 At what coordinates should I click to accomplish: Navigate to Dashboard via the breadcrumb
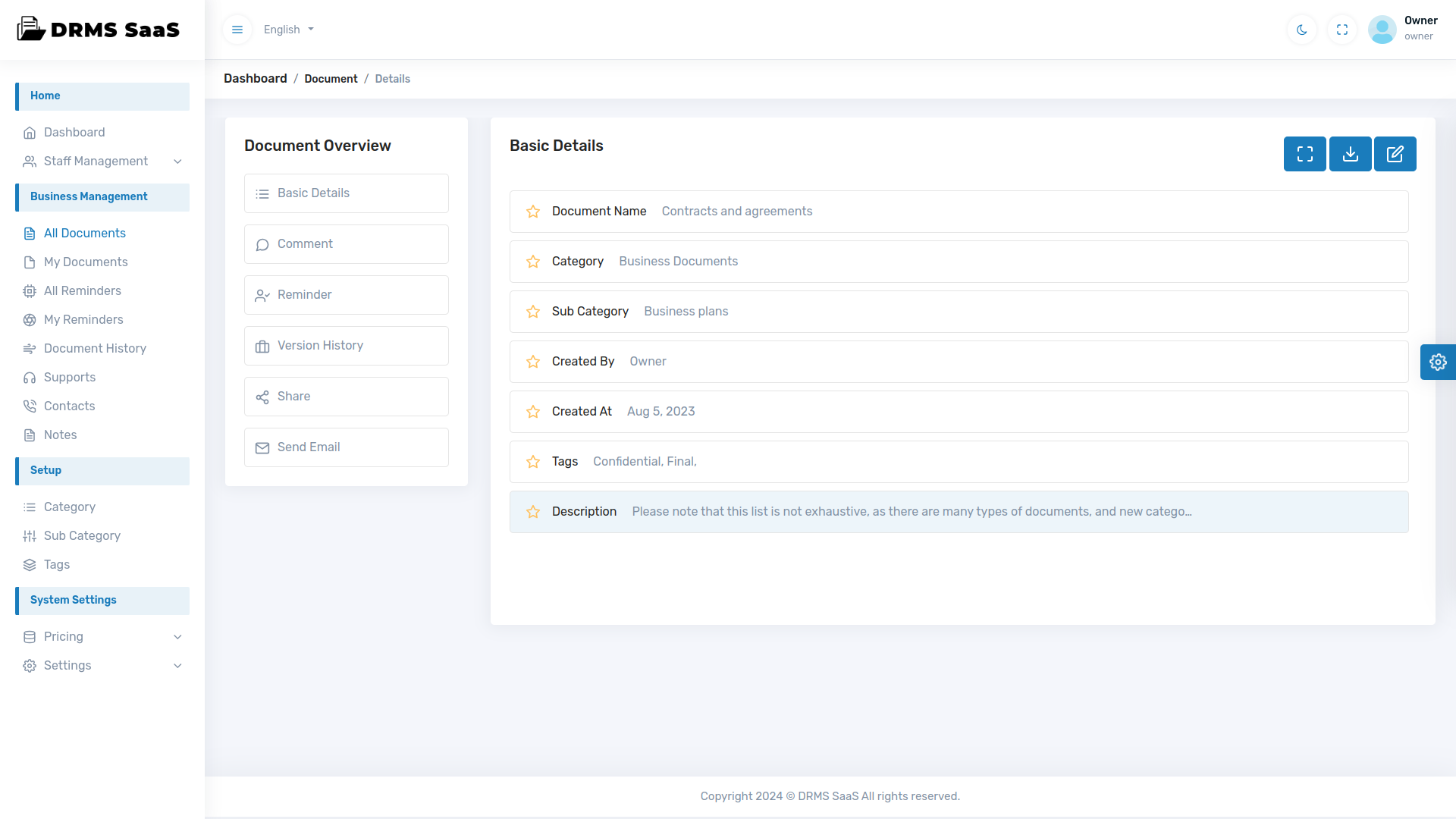(255, 78)
